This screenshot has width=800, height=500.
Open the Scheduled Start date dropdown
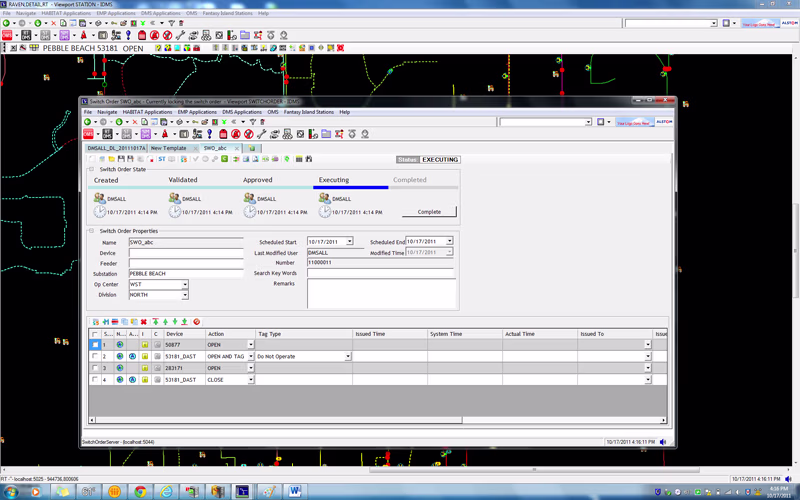click(x=349, y=241)
